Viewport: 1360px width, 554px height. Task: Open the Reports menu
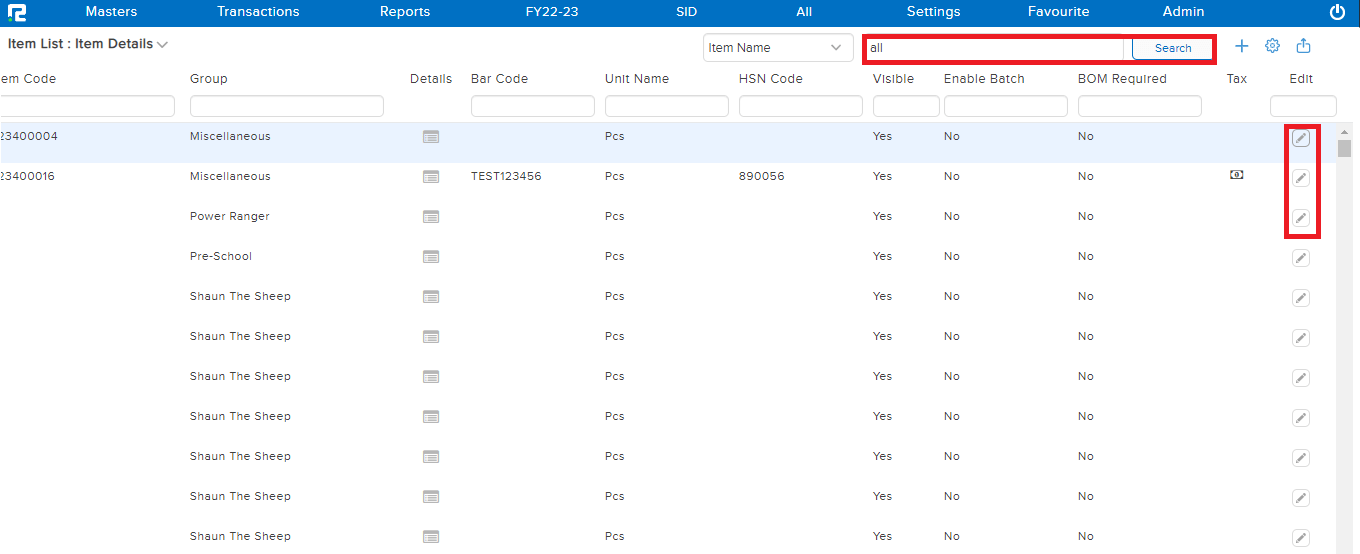tap(405, 12)
